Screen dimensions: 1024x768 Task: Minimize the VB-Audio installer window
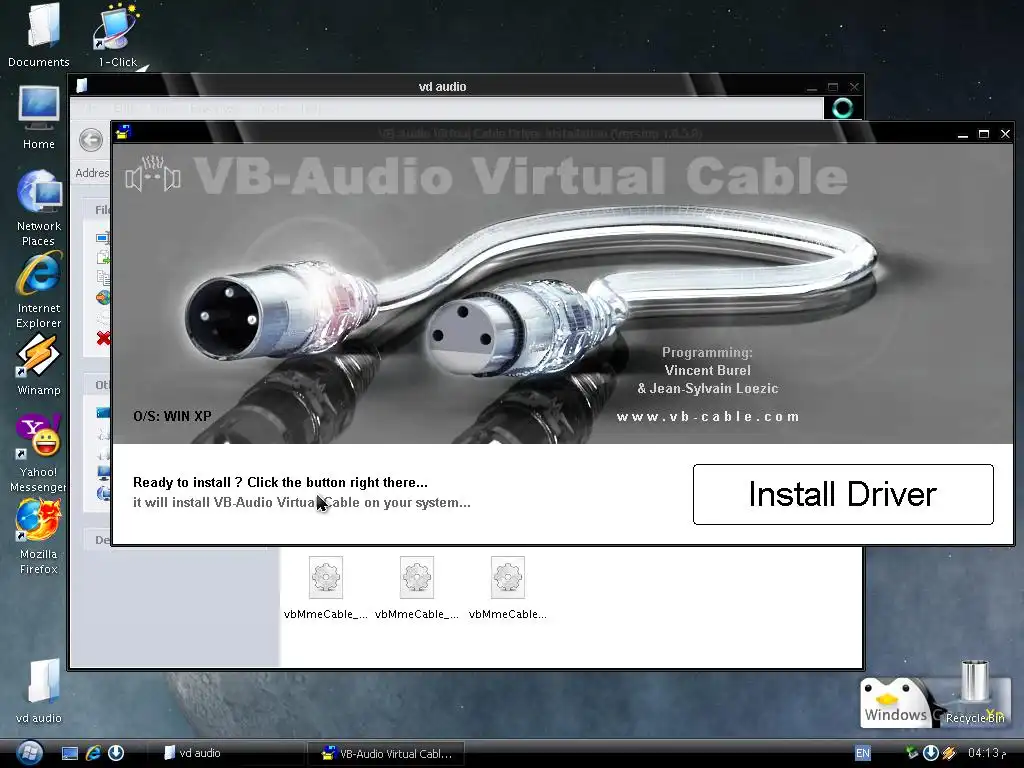point(963,134)
